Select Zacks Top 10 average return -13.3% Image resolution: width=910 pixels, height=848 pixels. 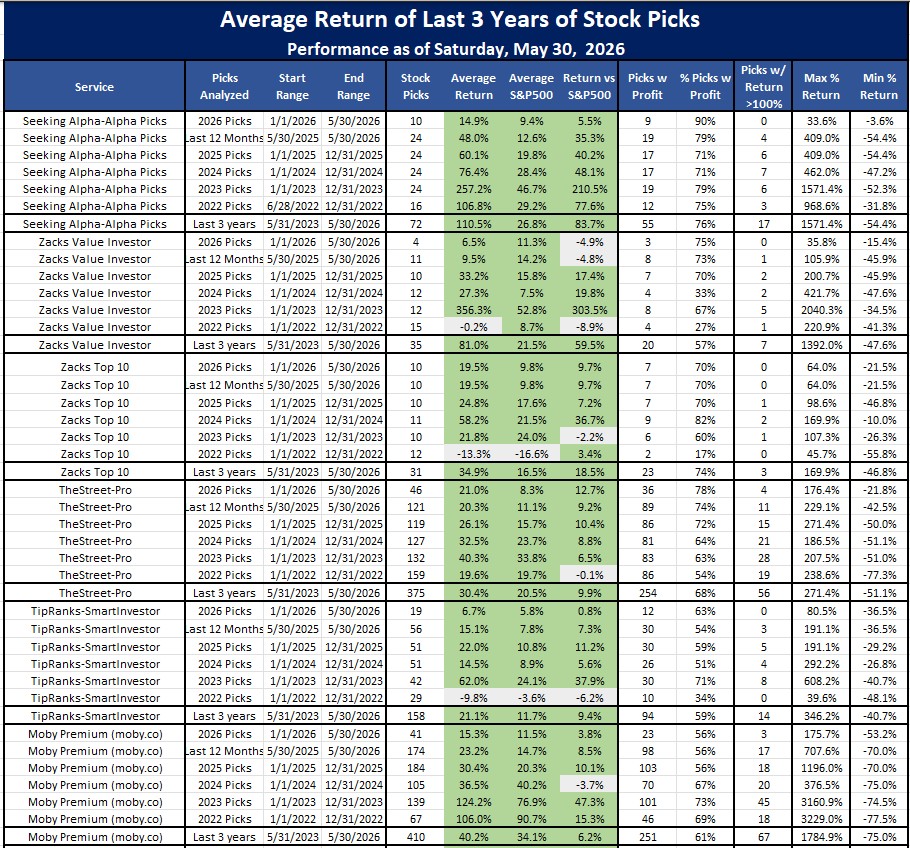click(x=474, y=454)
